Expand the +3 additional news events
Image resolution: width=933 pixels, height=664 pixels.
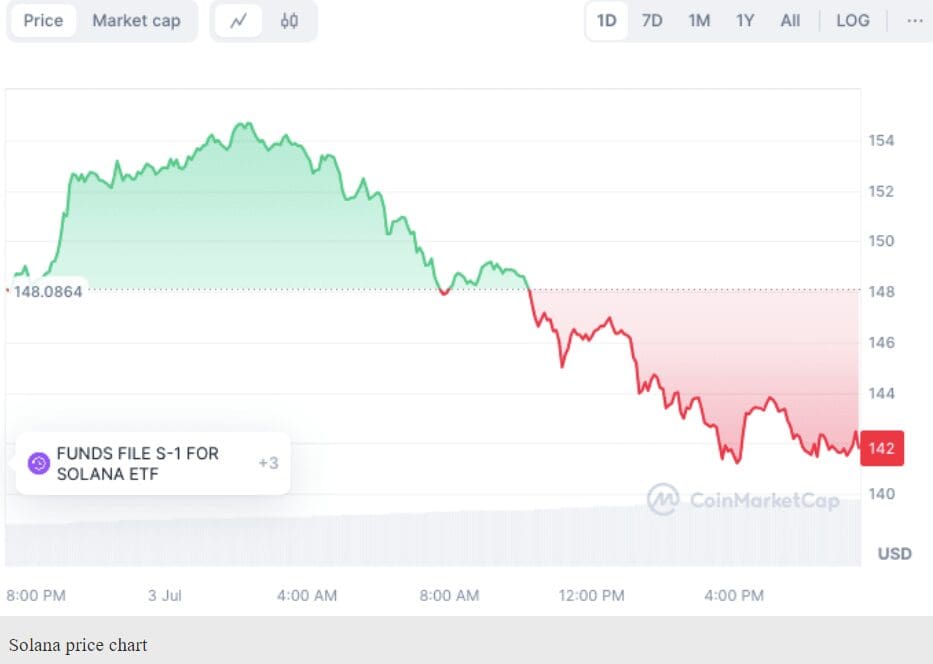(x=268, y=462)
